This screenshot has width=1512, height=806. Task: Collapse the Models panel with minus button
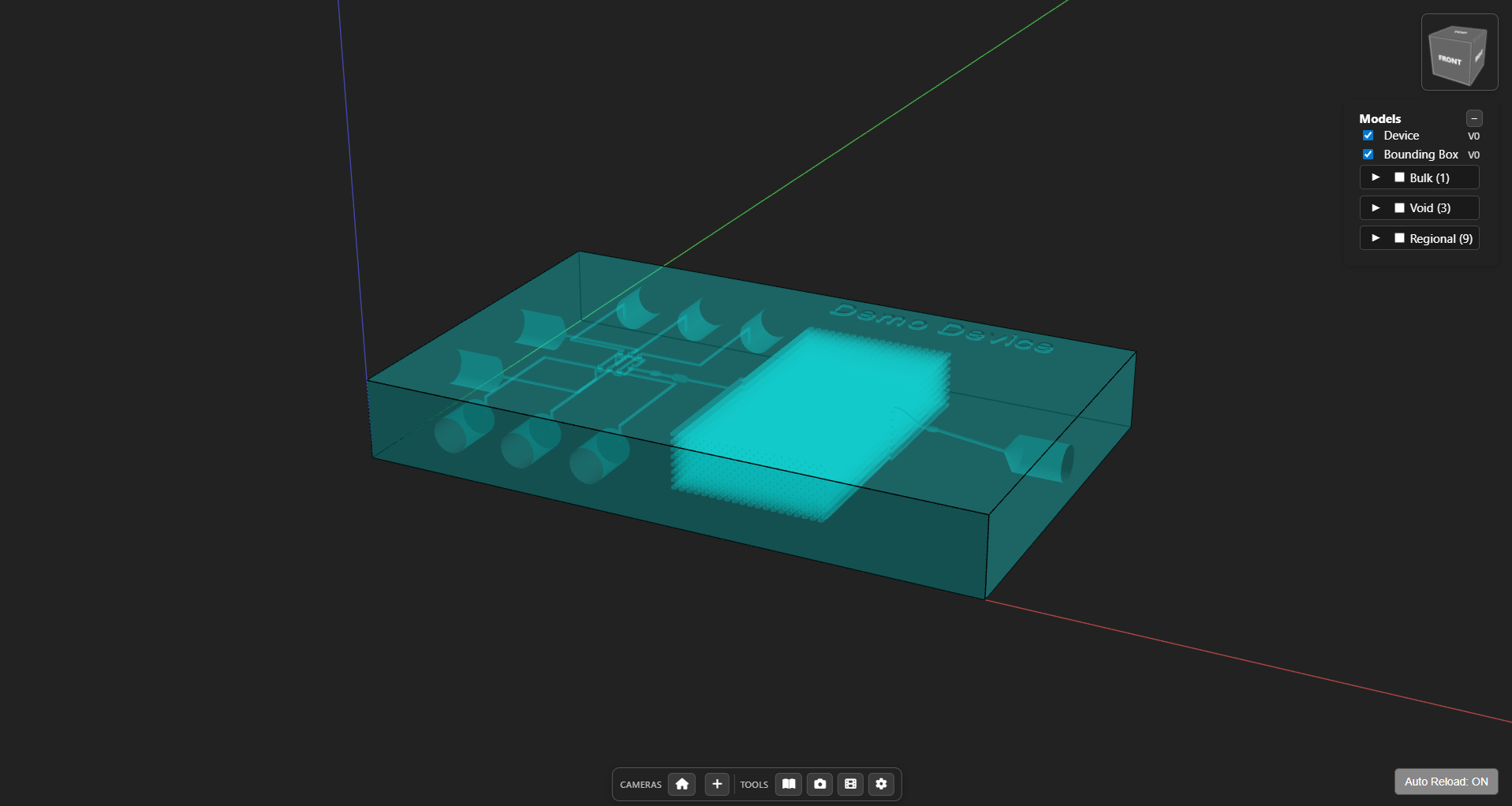pos(1474,118)
